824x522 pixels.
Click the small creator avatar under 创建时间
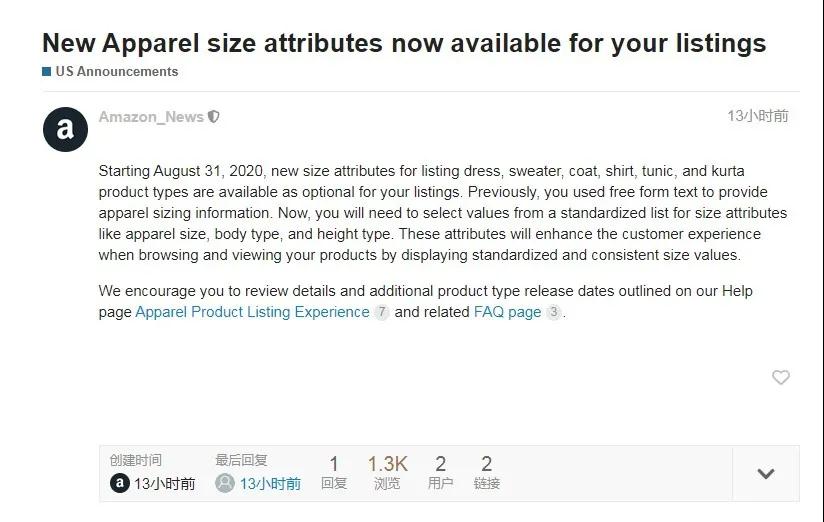pos(120,483)
